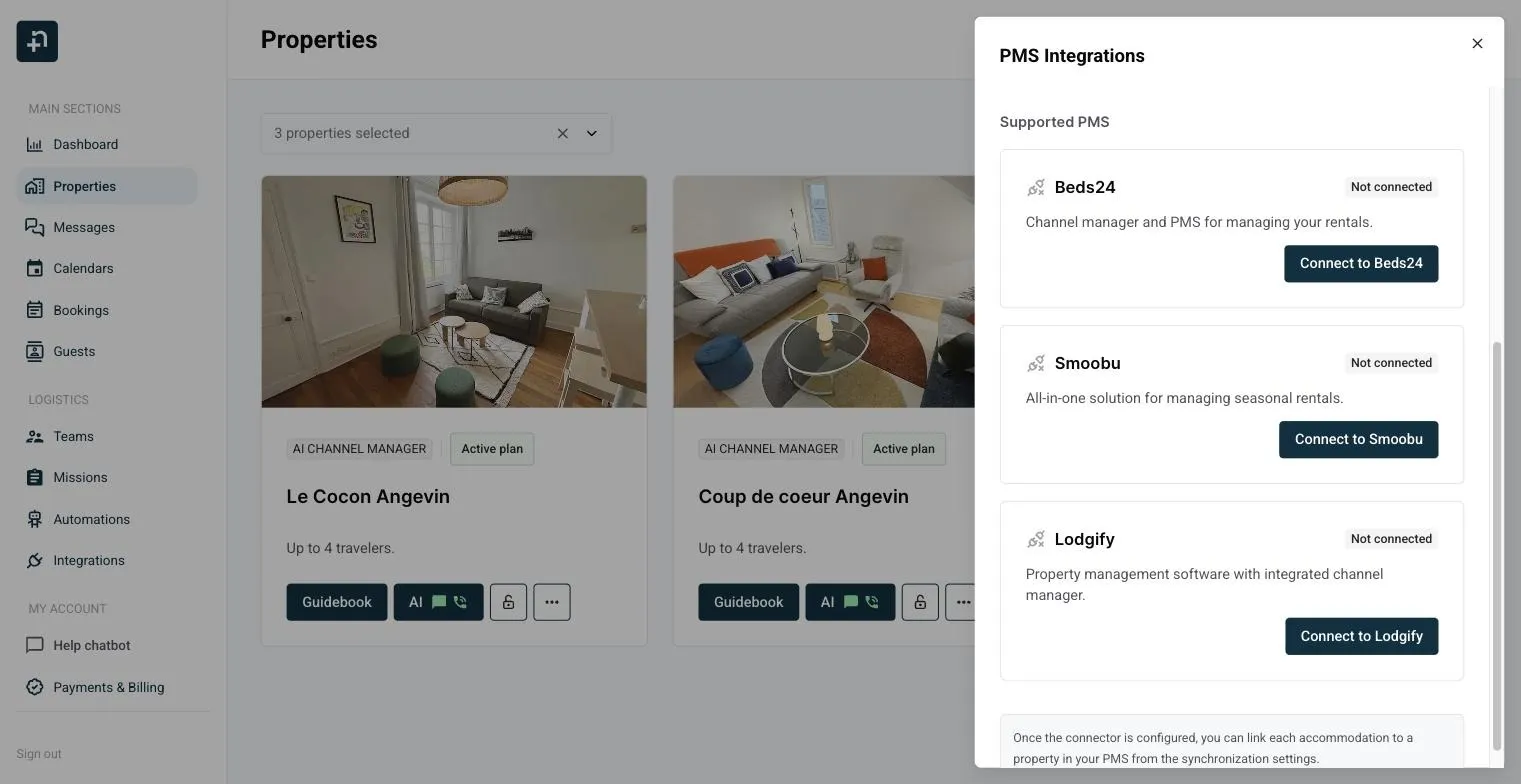Connect to Beds24
This screenshot has width=1521, height=784.
click(1361, 264)
